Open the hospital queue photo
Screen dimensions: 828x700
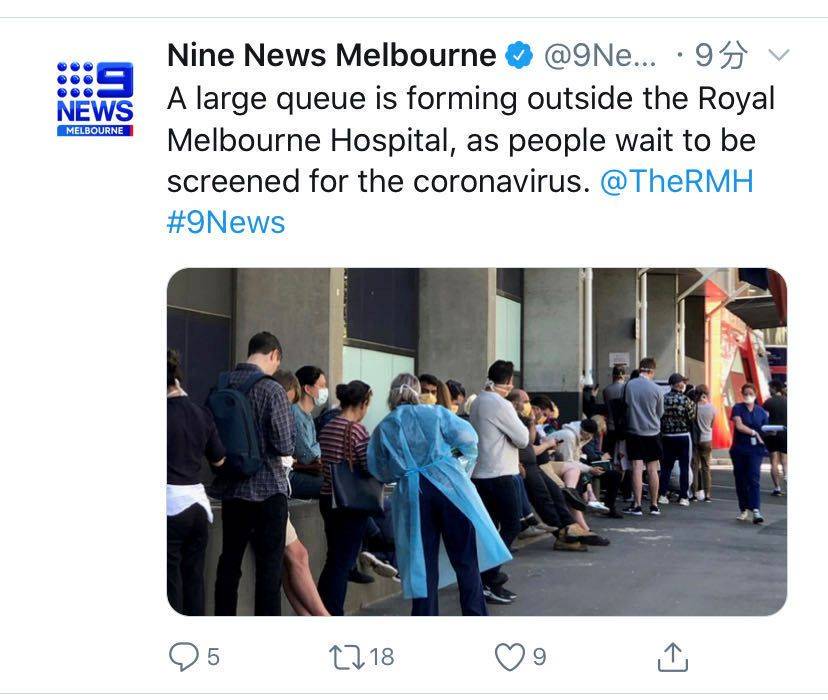(x=477, y=442)
